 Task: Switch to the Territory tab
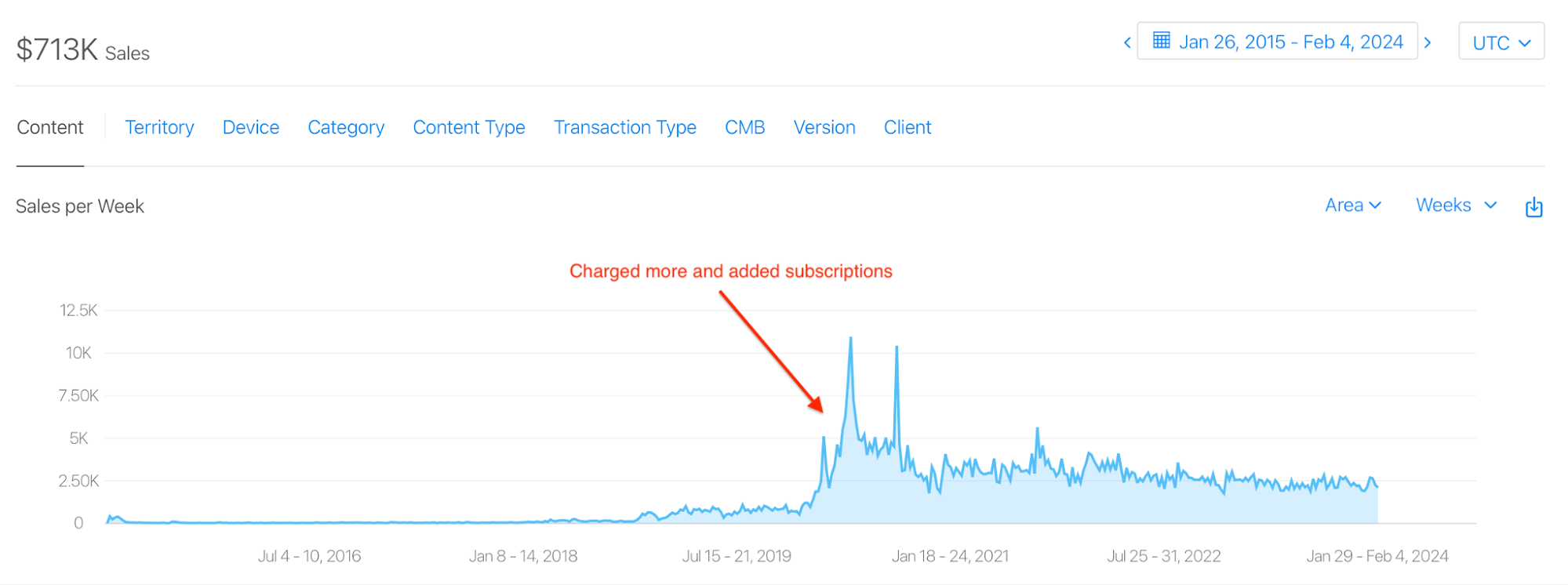159,128
